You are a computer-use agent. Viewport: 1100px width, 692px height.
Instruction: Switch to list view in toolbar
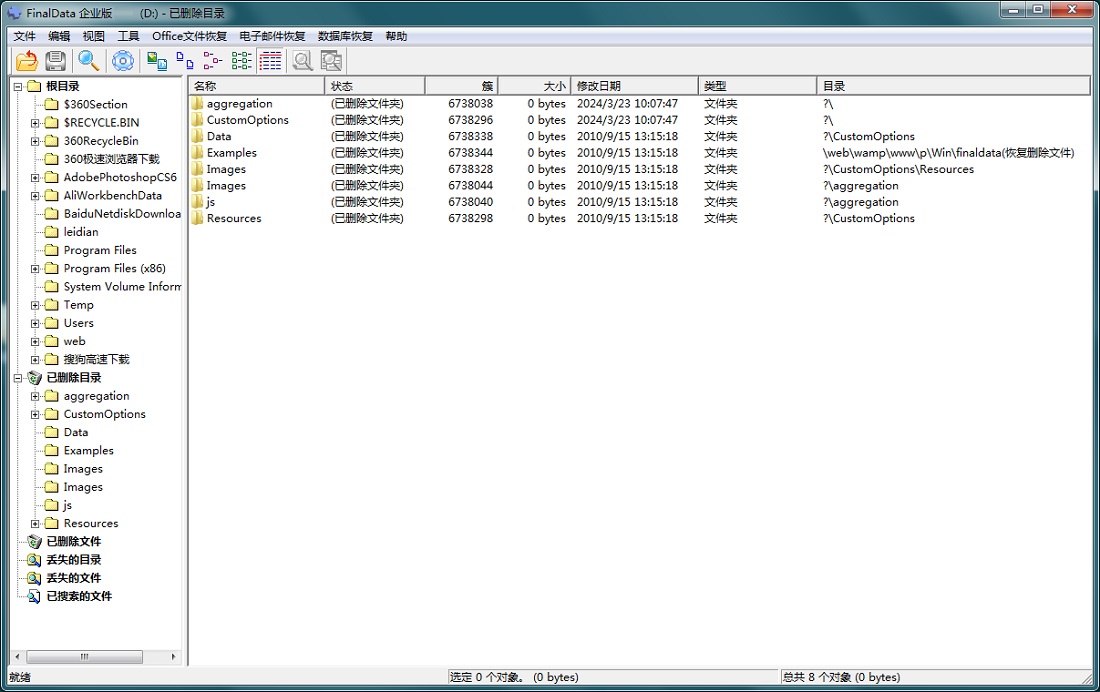click(x=213, y=61)
